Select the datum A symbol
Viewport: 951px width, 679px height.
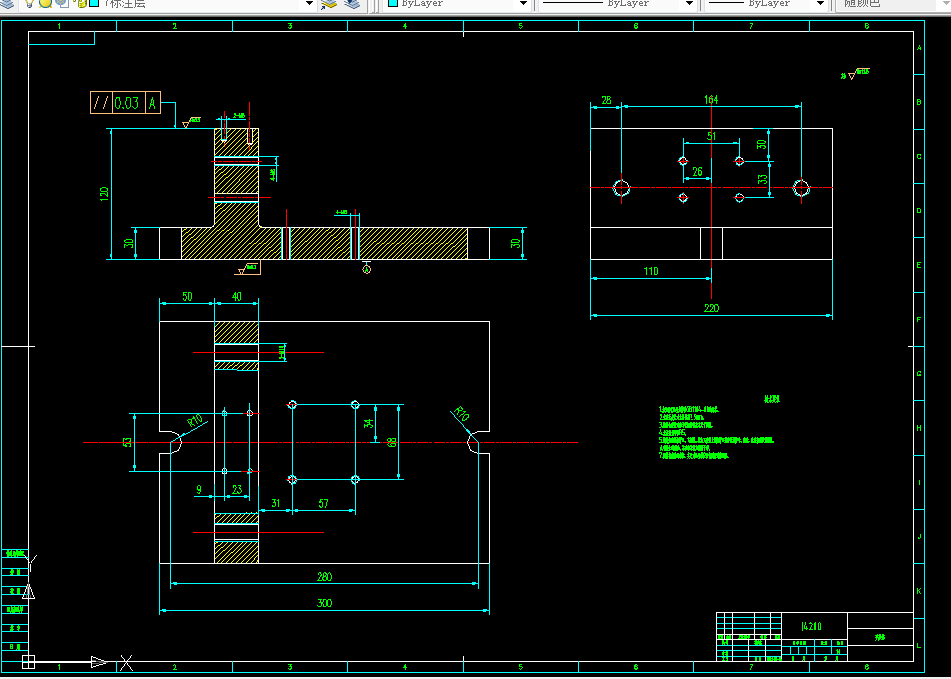(366, 267)
